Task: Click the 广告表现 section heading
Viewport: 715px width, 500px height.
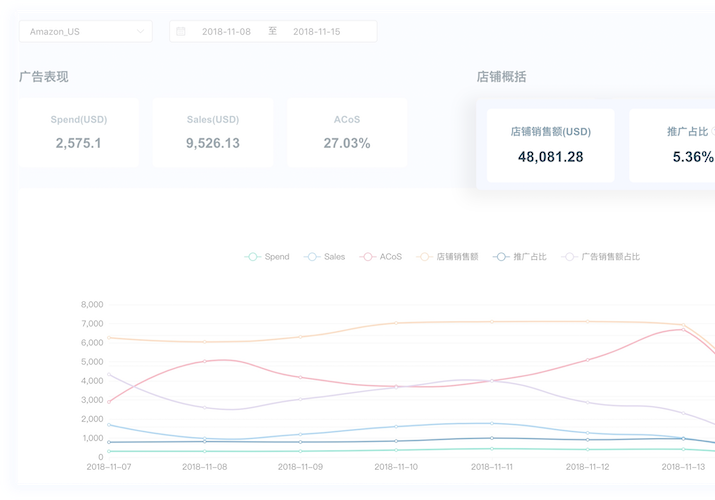Action: pos(44,77)
